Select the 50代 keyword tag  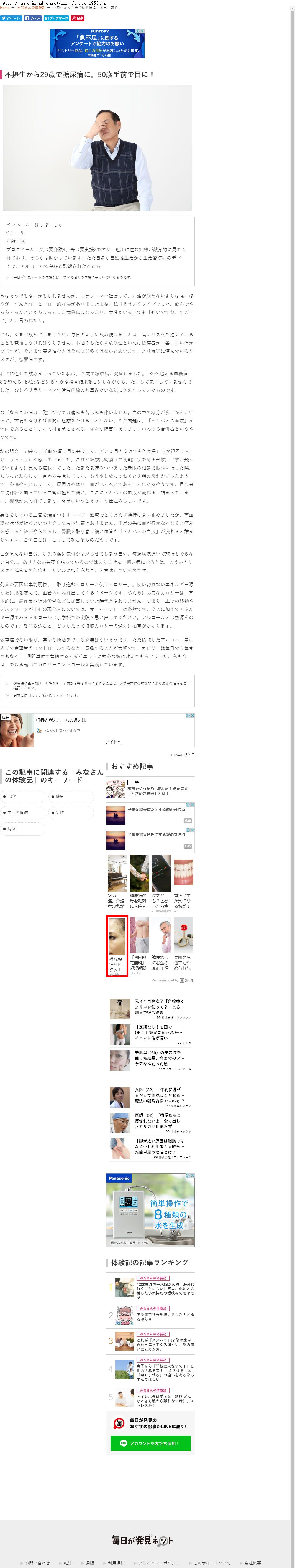(x=22, y=796)
